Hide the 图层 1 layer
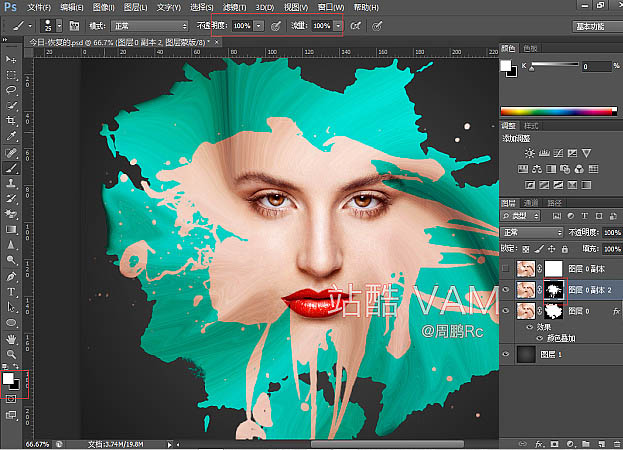Image resolution: width=623 pixels, height=450 pixels. coord(506,353)
